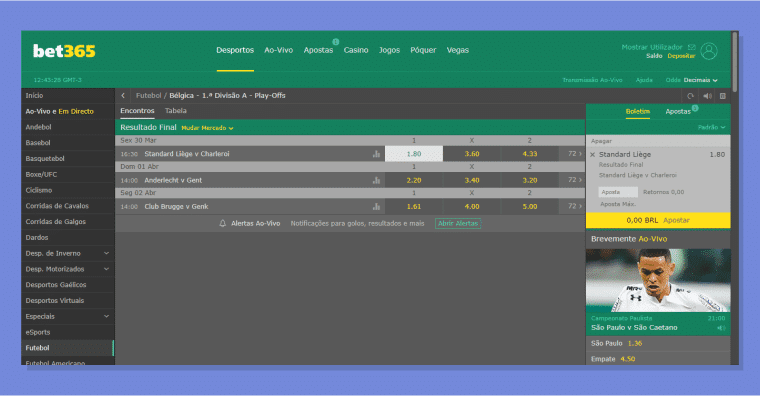Open eSports in the sports sidebar
This screenshot has height=396, width=760.
[68, 332]
